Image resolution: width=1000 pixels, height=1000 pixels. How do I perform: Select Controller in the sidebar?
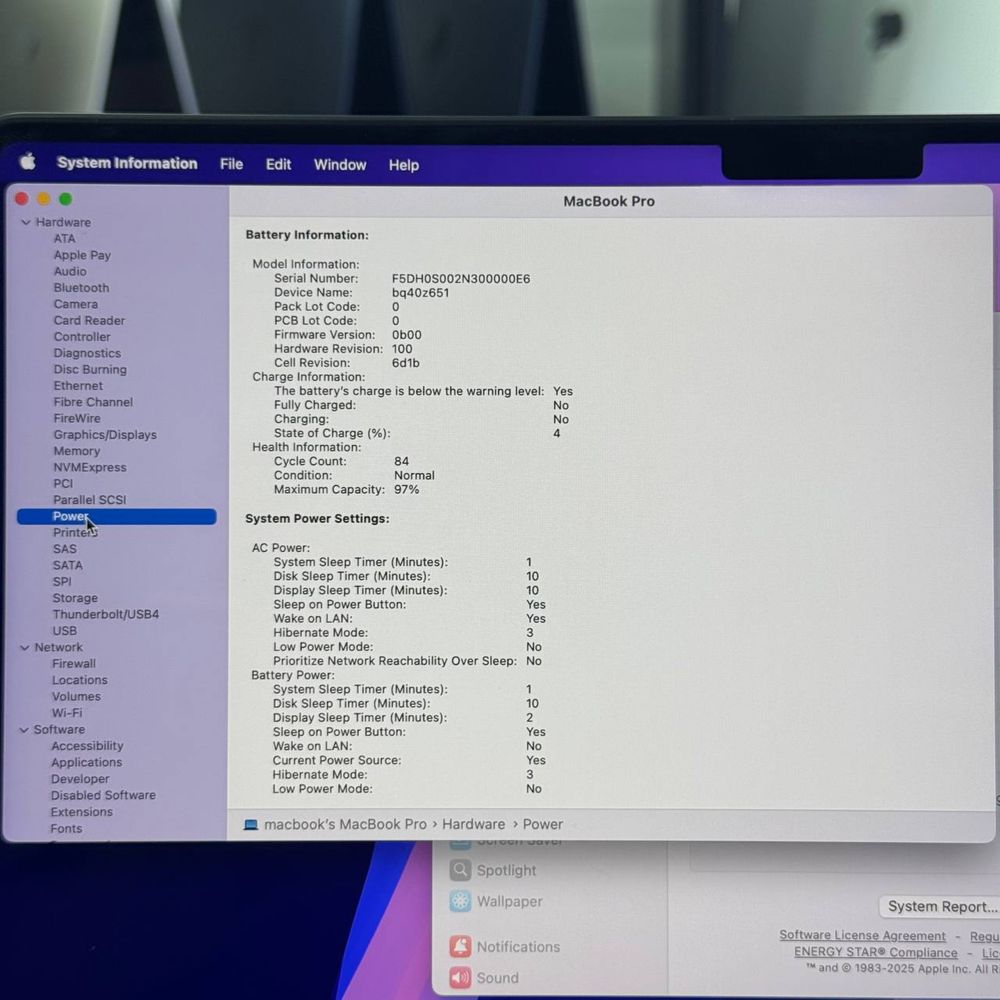point(82,337)
